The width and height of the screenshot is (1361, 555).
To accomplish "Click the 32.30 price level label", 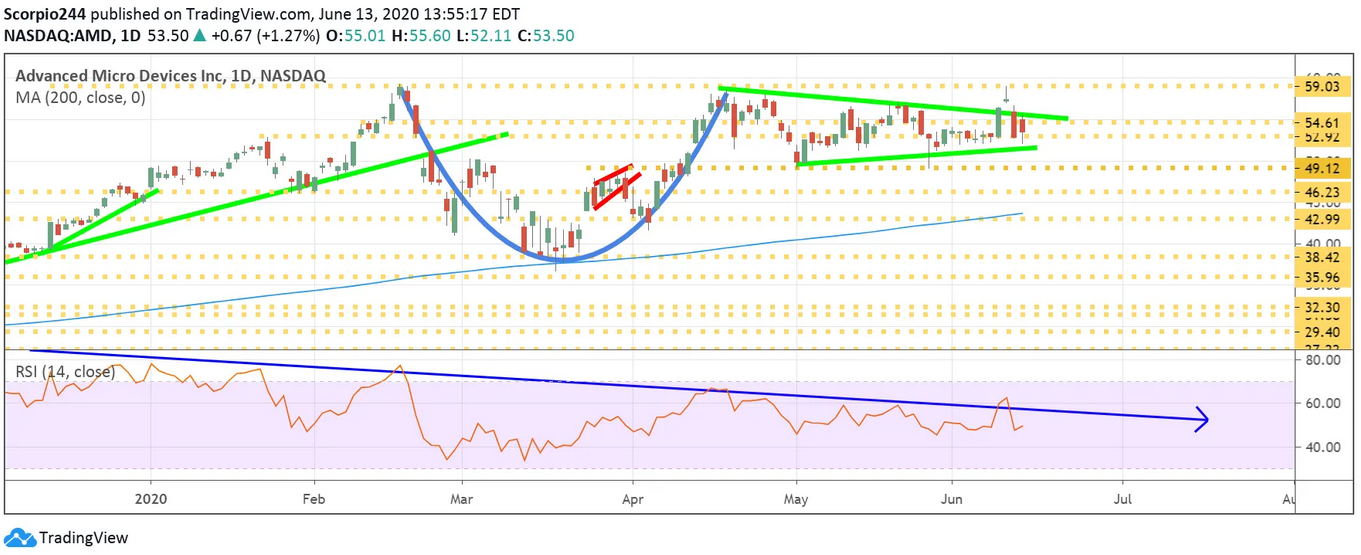I will tap(1321, 309).
